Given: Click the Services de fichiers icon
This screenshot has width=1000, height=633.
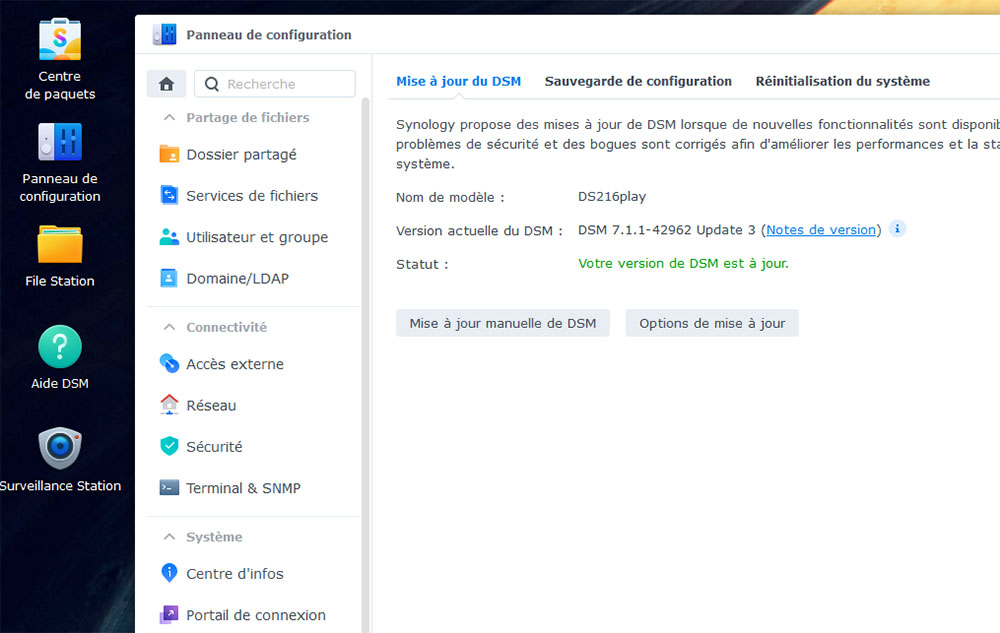Looking at the screenshot, I should pyautogui.click(x=169, y=195).
